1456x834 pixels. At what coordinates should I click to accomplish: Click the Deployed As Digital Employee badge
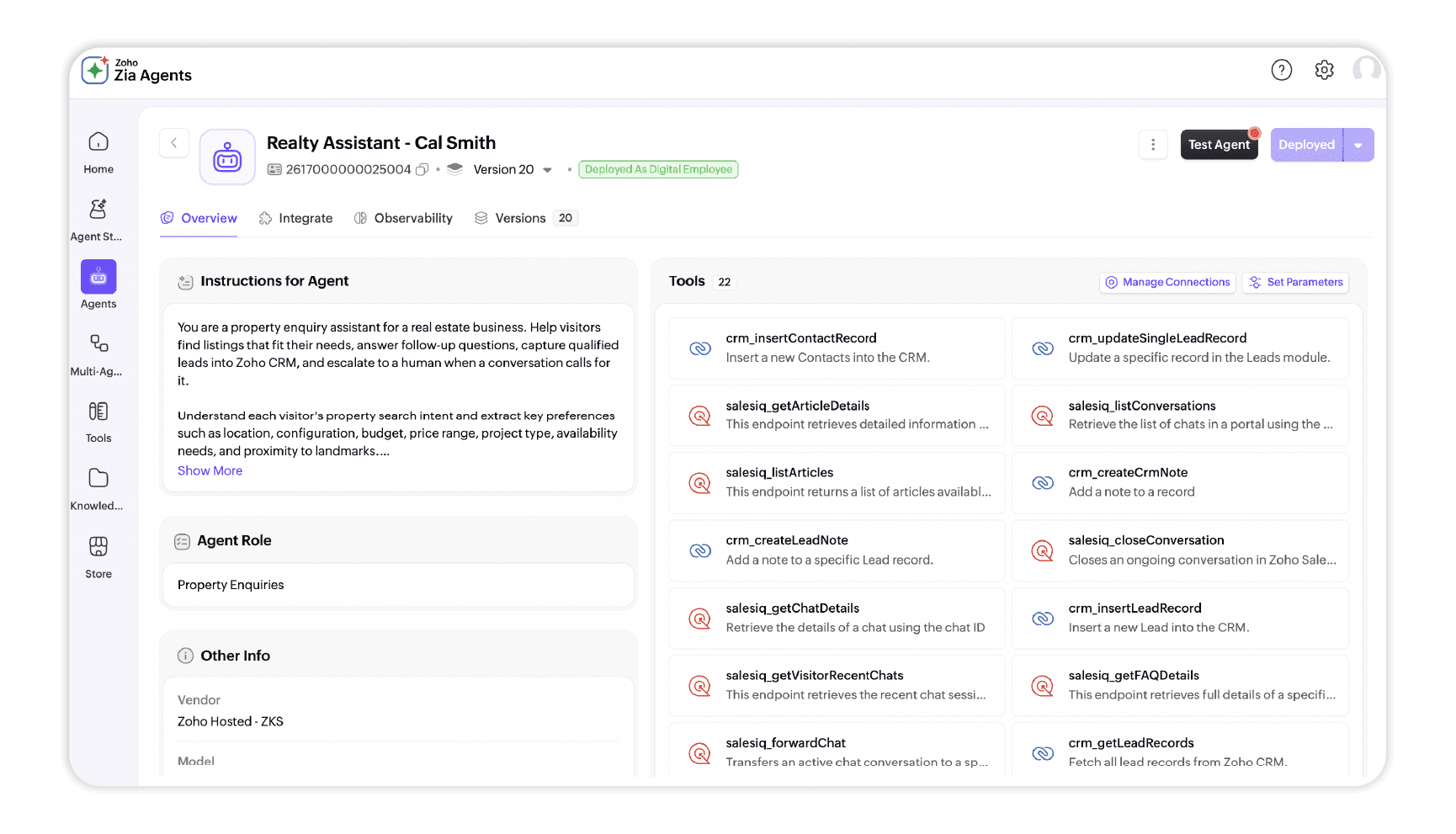click(x=658, y=169)
